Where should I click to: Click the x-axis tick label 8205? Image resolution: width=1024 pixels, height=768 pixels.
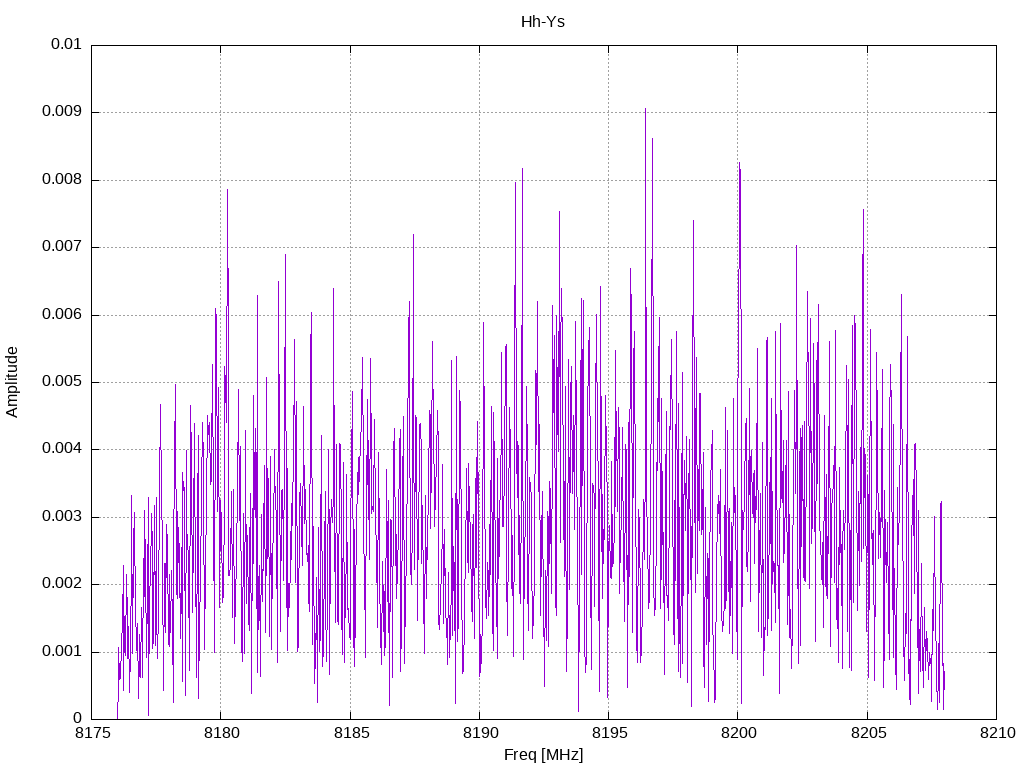coord(868,733)
